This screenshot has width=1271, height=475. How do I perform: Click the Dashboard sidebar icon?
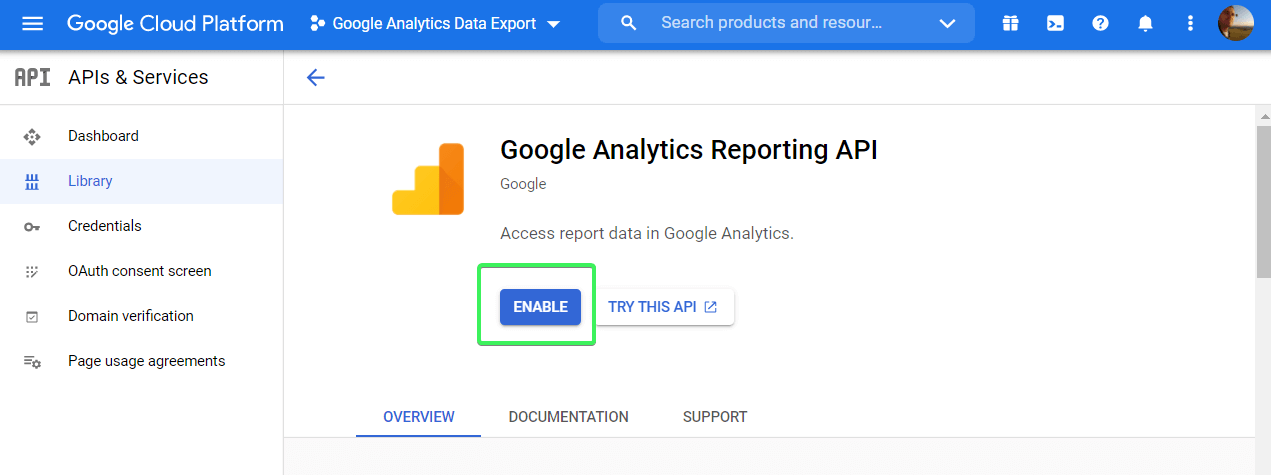[31, 136]
